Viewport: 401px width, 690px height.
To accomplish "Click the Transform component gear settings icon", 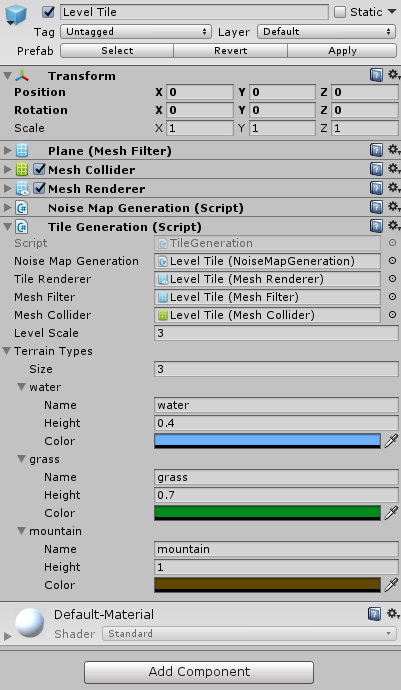I will coord(394,75).
